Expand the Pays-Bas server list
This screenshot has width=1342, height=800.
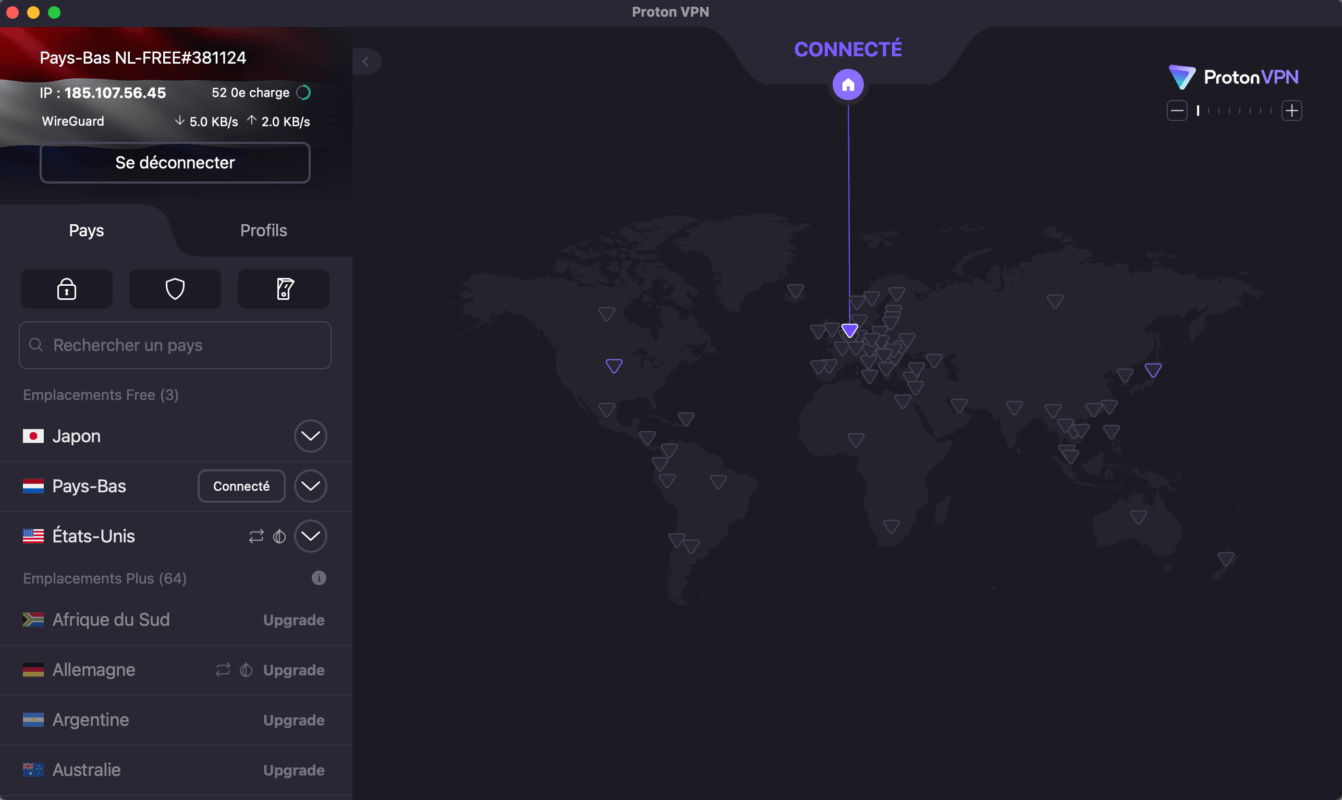coord(311,486)
